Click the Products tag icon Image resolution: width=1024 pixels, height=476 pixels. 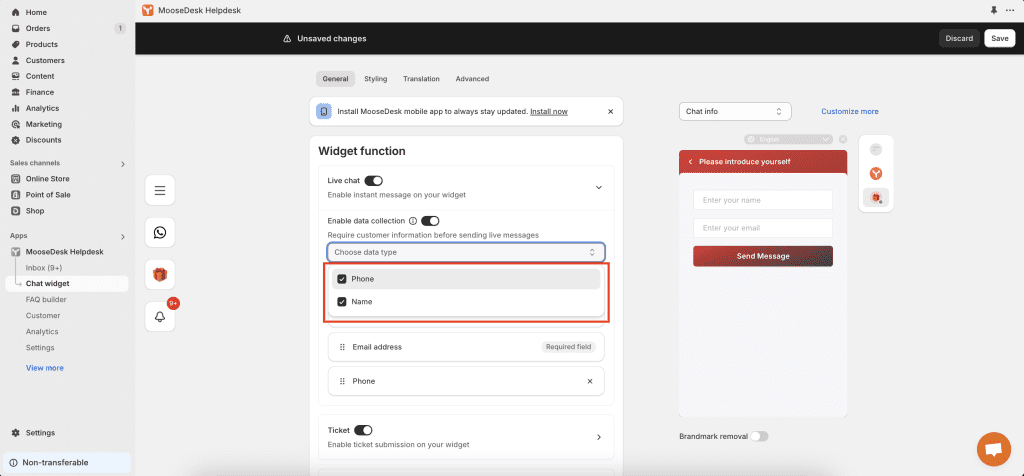coord(16,44)
